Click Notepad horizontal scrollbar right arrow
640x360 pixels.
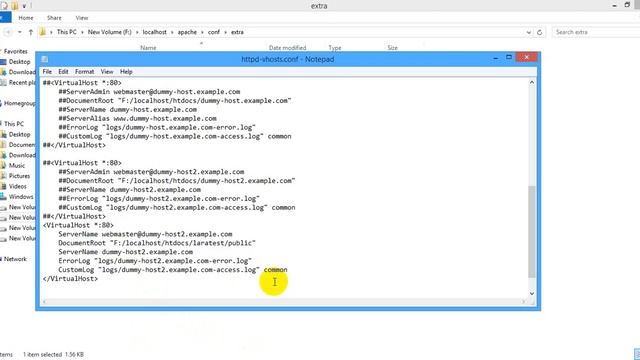click(x=524, y=302)
